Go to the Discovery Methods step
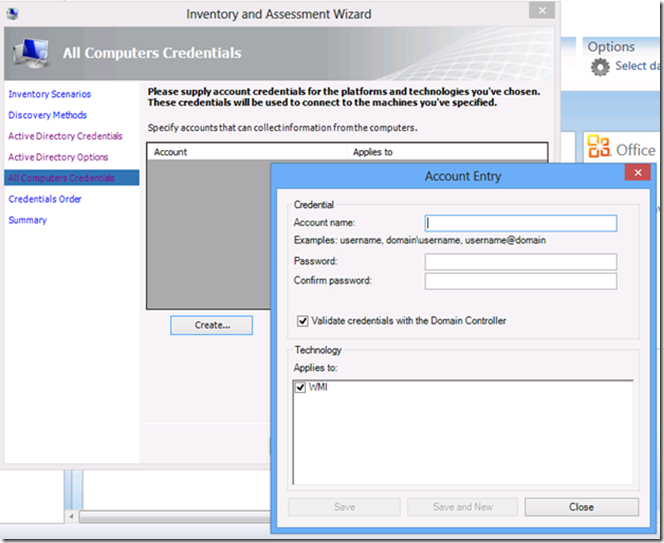Screen dimensions: 664x543 [x=47, y=115]
